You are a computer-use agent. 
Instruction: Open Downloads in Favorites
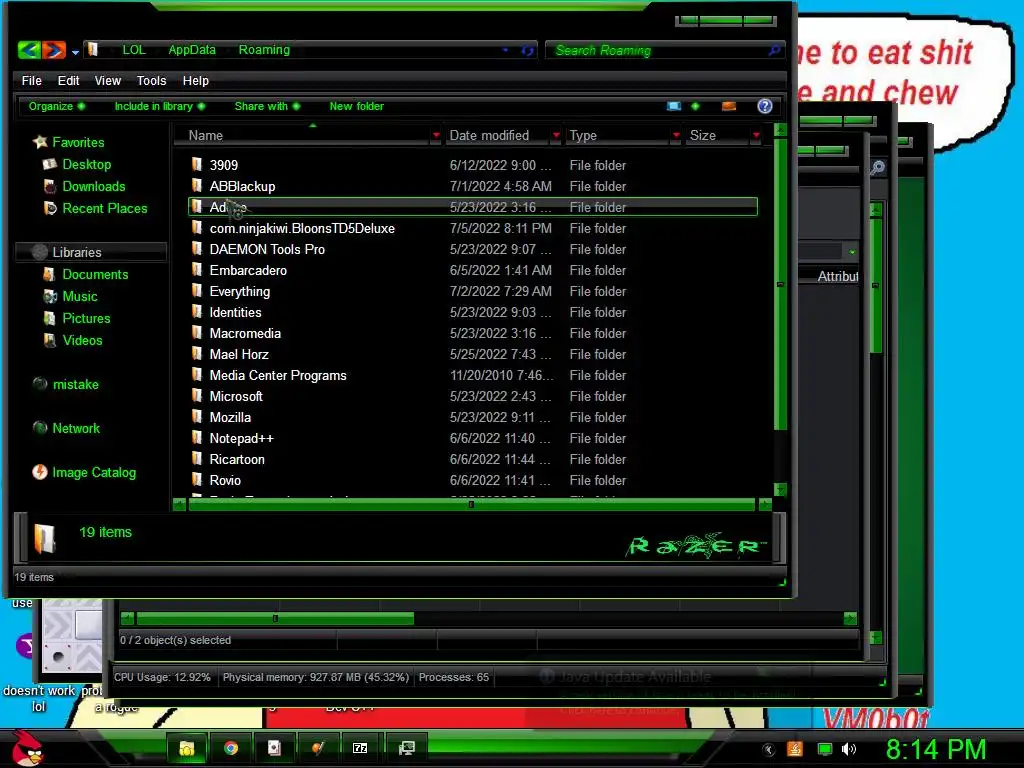pos(93,187)
